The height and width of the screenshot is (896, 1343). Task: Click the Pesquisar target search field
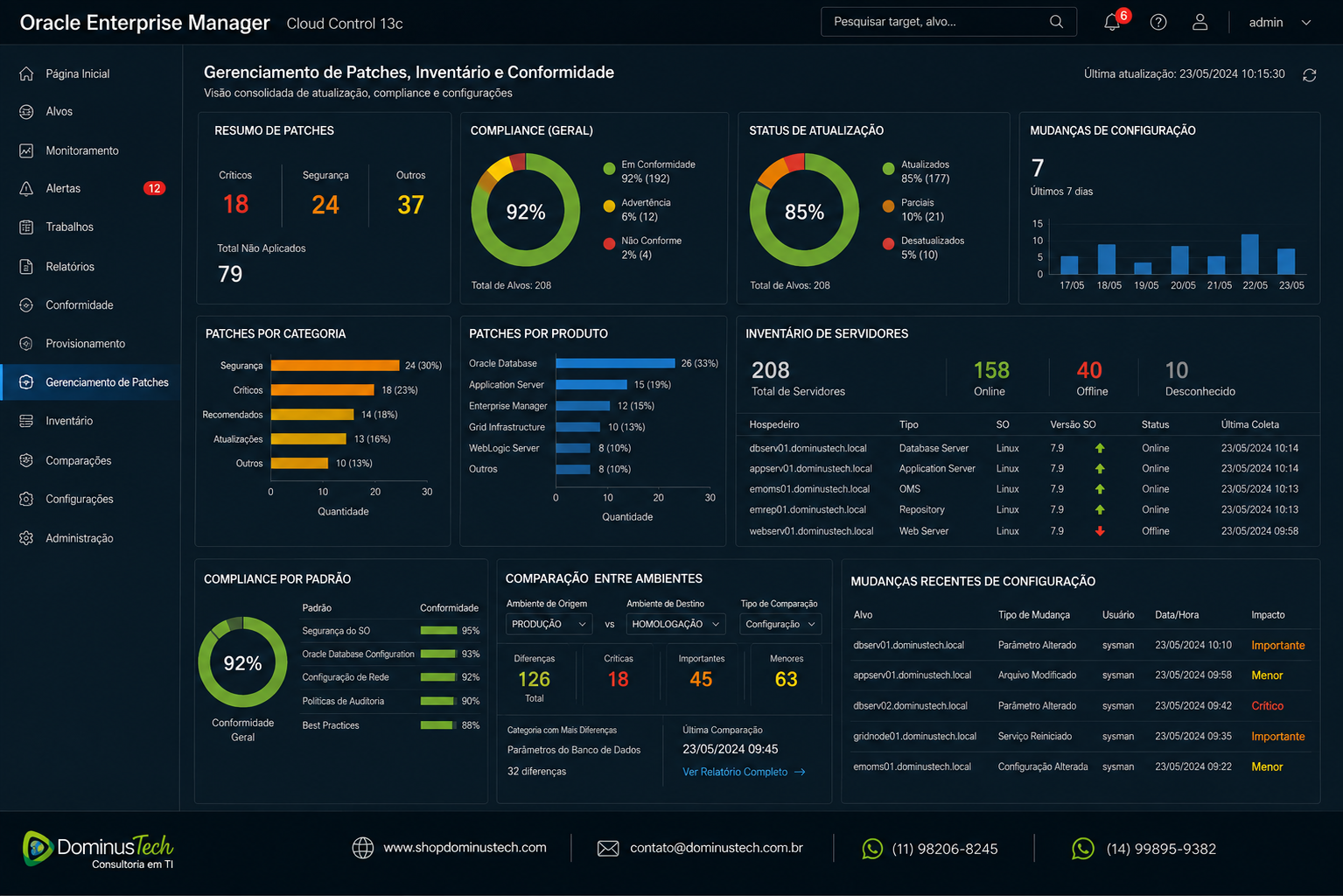click(948, 22)
